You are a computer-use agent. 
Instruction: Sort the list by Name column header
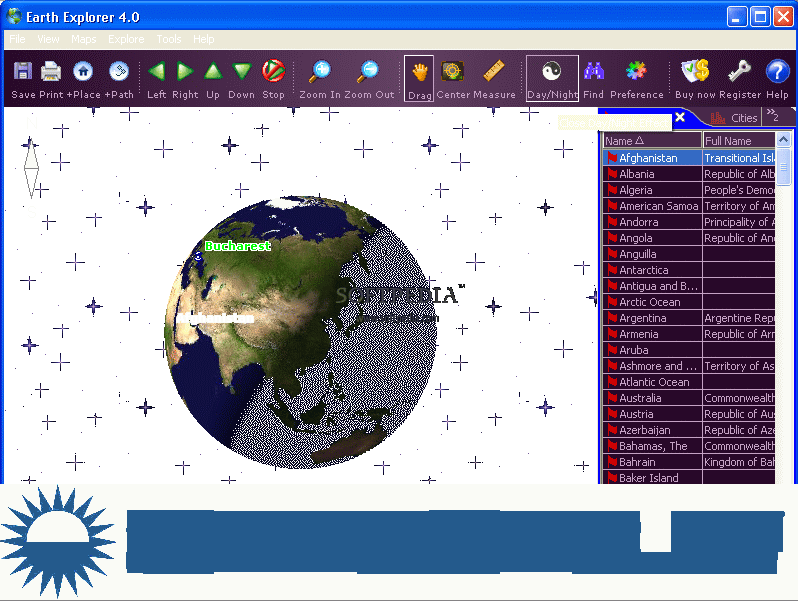(651, 141)
